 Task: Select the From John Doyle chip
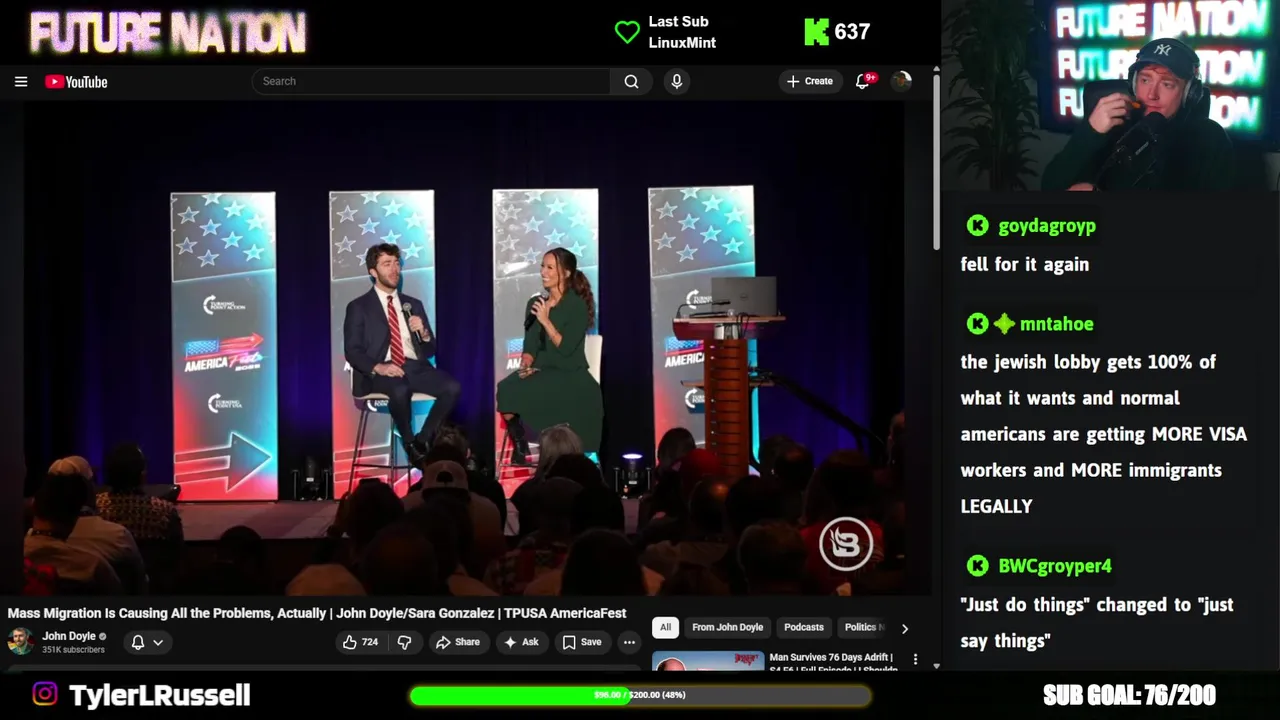pos(727,627)
